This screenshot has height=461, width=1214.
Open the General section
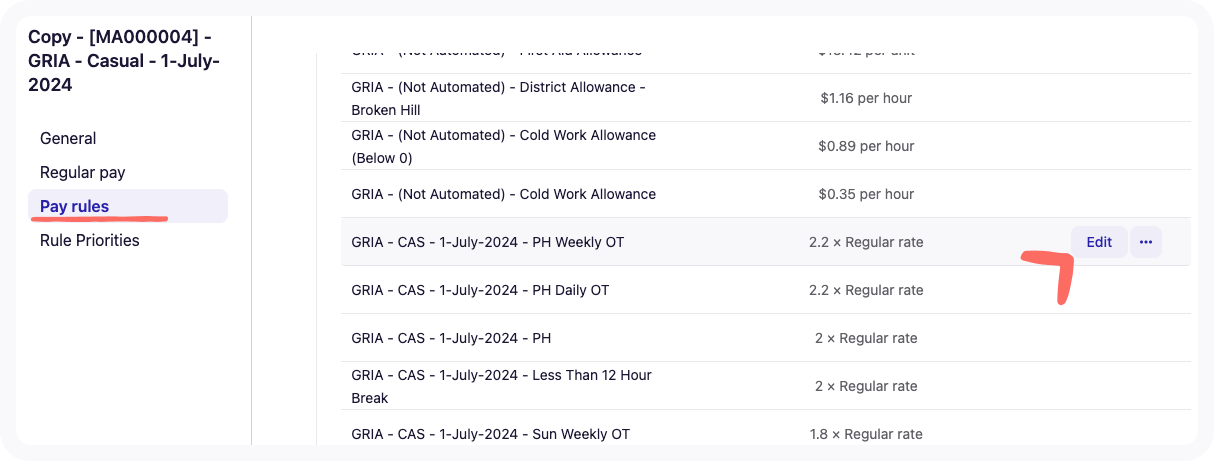point(68,138)
